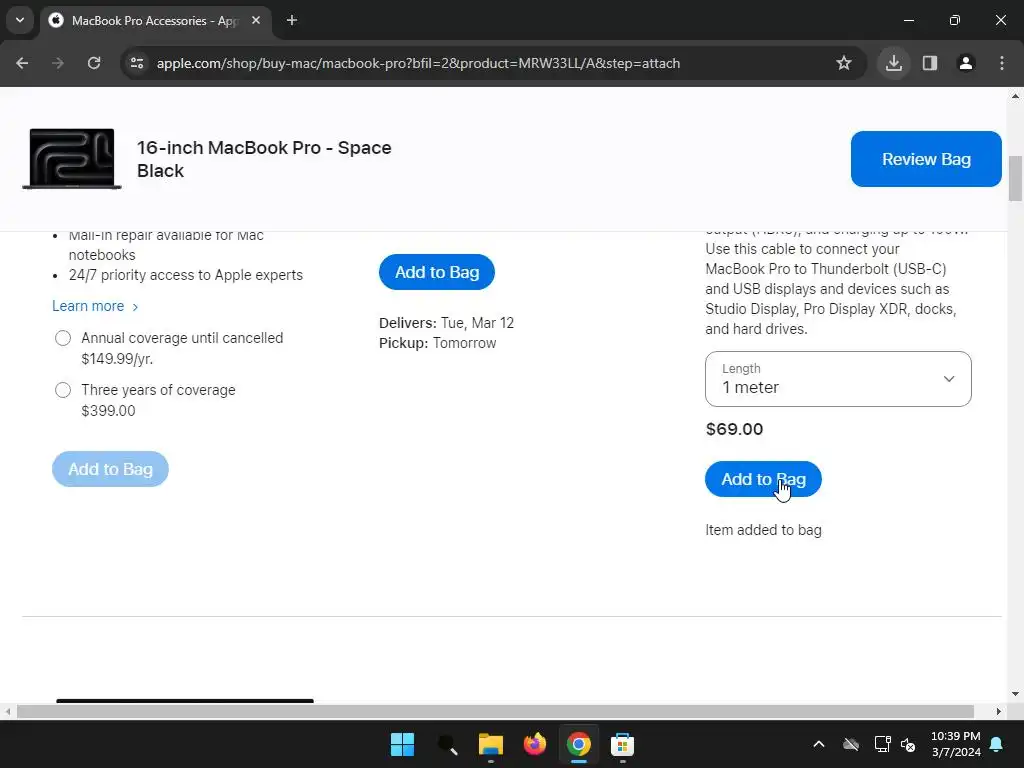This screenshot has width=1024, height=768.
Task: Click vertical scrollbar down arrow
Action: (x=1015, y=694)
